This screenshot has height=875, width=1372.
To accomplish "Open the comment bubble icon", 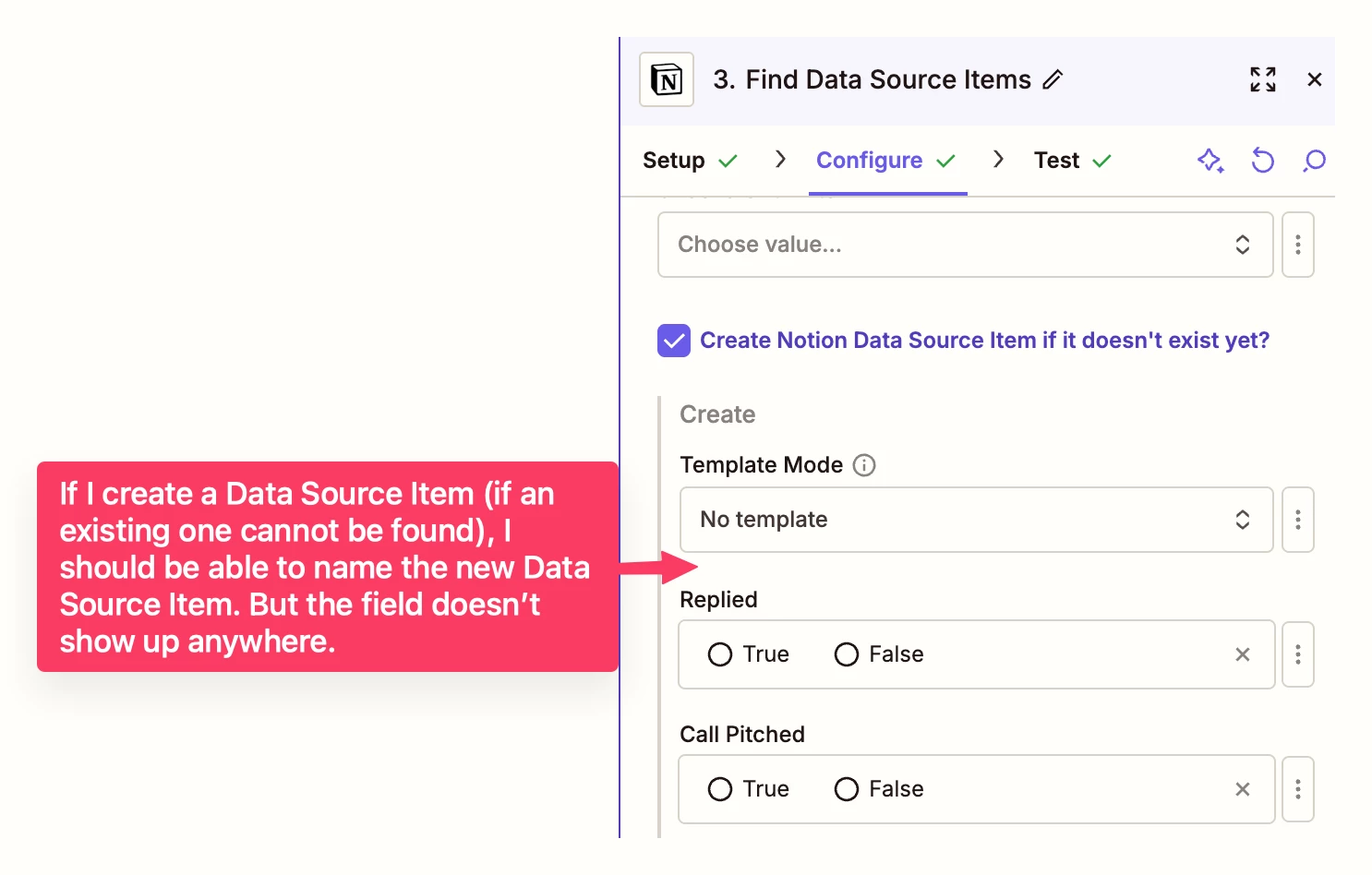I will pyautogui.click(x=1314, y=161).
